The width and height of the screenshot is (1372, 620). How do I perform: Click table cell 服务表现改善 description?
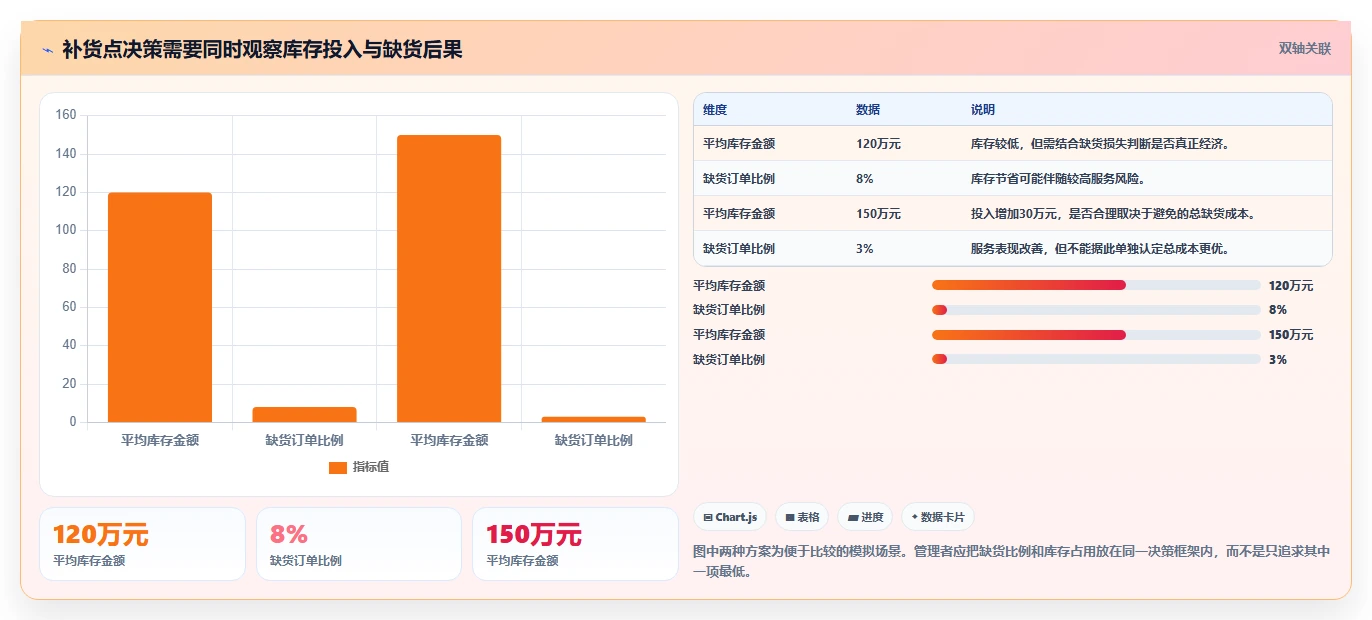click(1100, 249)
